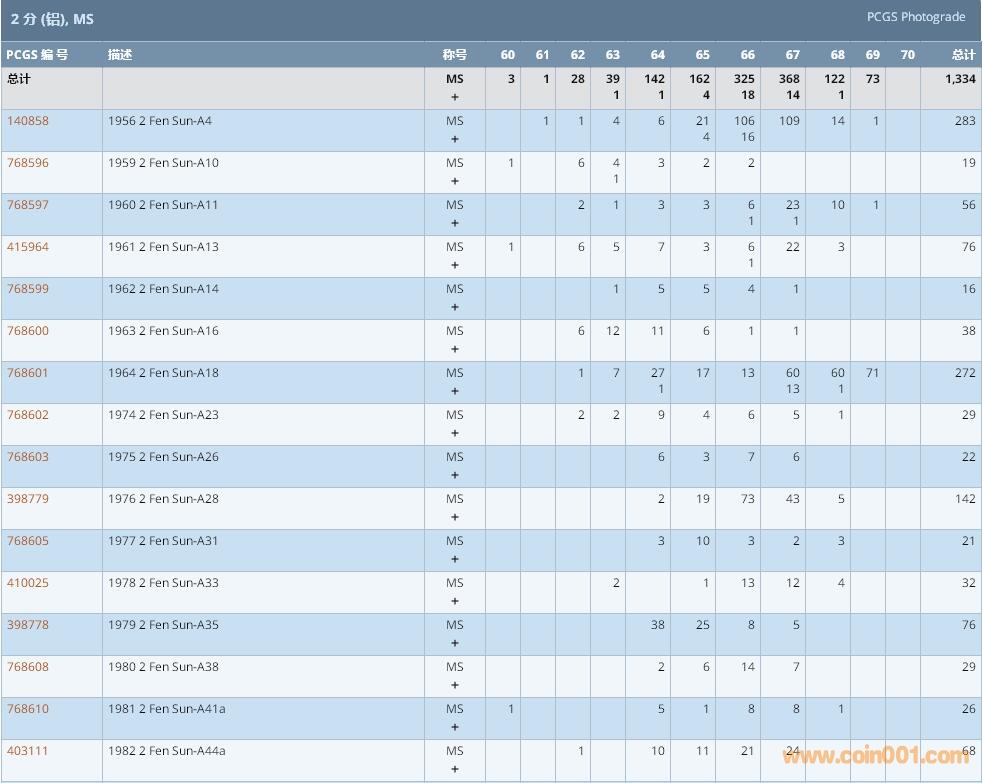The height and width of the screenshot is (783, 982).
Task: Click the grade 70 column header
Action: [x=907, y=55]
